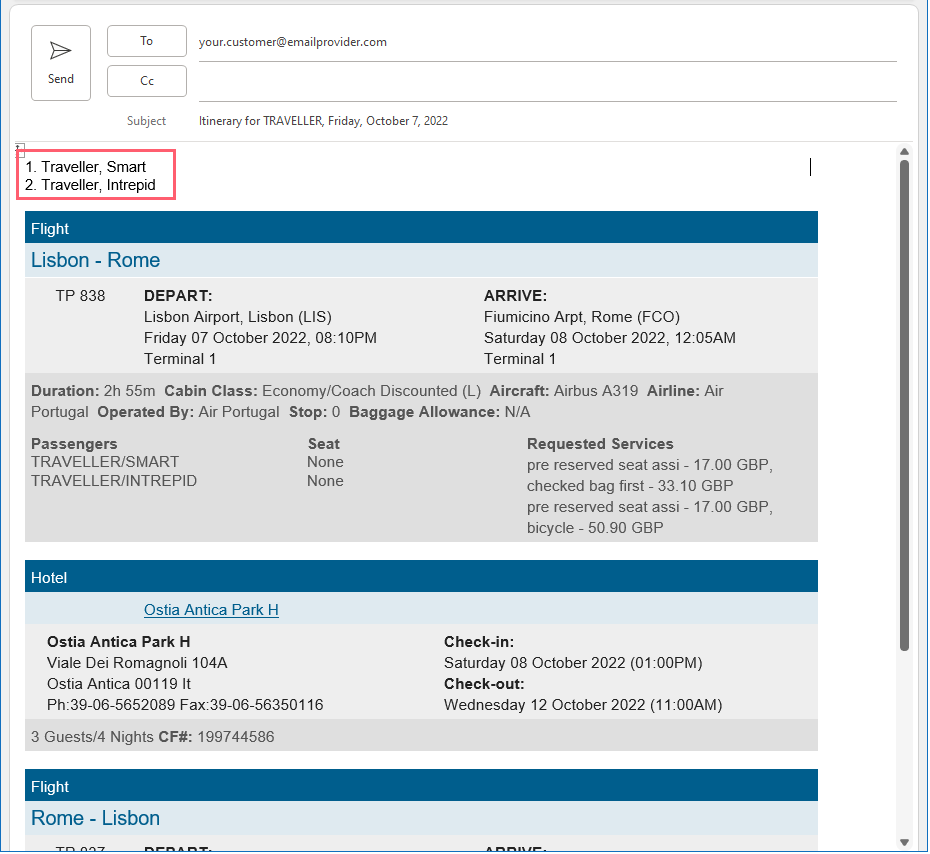The width and height of the screenshot is (930, 854).
Task: Place cursor on Traveller, Intrepid line
Action: [98, 185]
